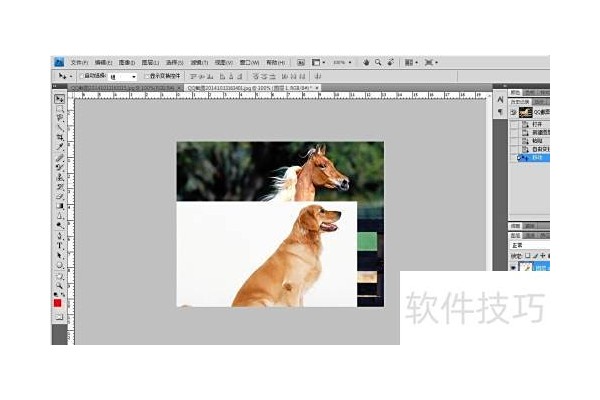Click the Photoshop logo icon

(x=59, y=62)
